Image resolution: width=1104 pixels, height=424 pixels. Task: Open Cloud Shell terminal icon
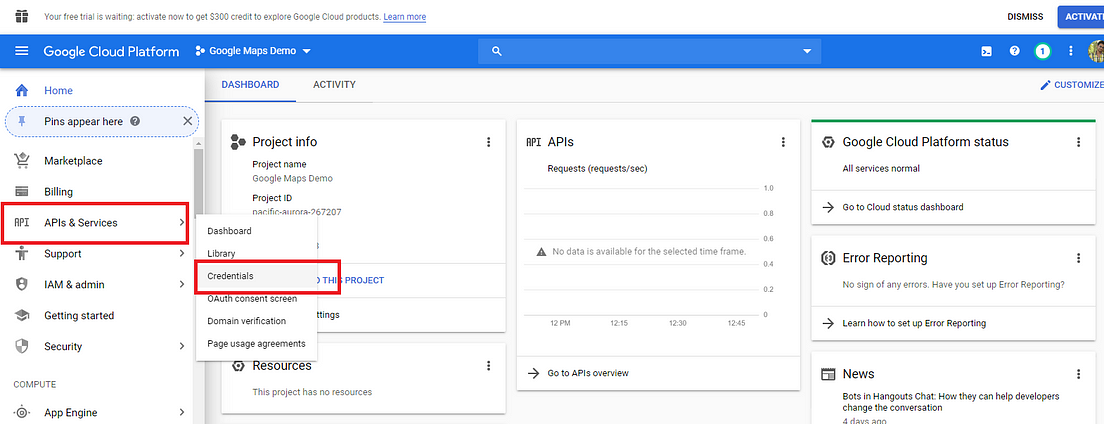click(987, 51)
